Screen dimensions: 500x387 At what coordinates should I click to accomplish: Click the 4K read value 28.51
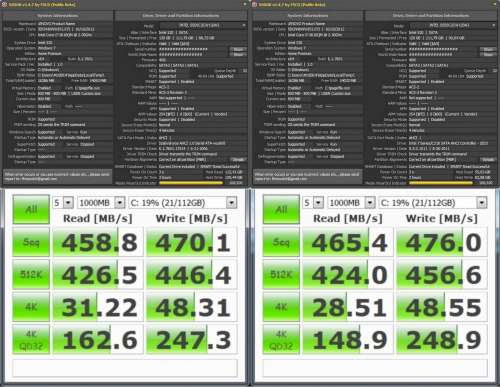348,307
